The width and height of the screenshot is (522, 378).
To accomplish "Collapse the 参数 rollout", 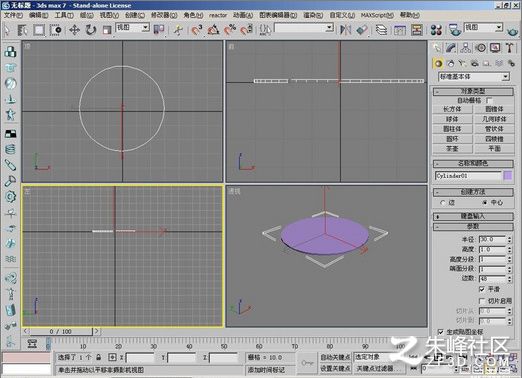I will click(473, 226).
